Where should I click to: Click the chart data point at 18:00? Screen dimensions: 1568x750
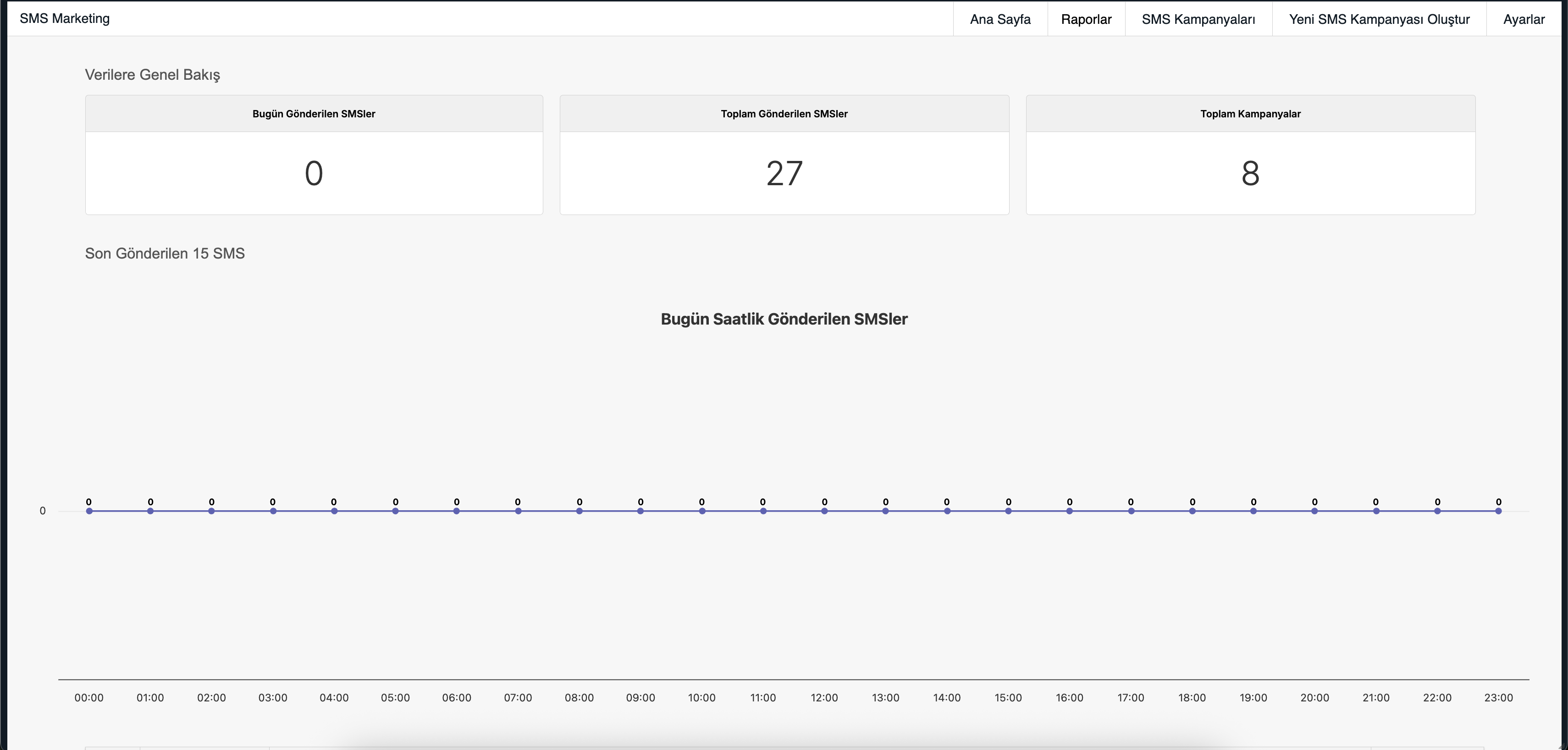coord(1192,511)
